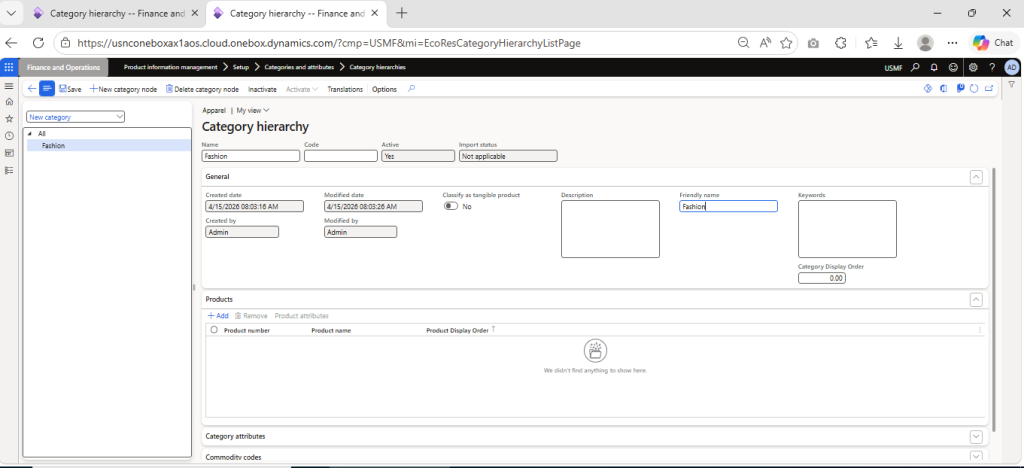1024x468 pixels.
Task: Refresh the page using the refresh icon
Action: 972,89
